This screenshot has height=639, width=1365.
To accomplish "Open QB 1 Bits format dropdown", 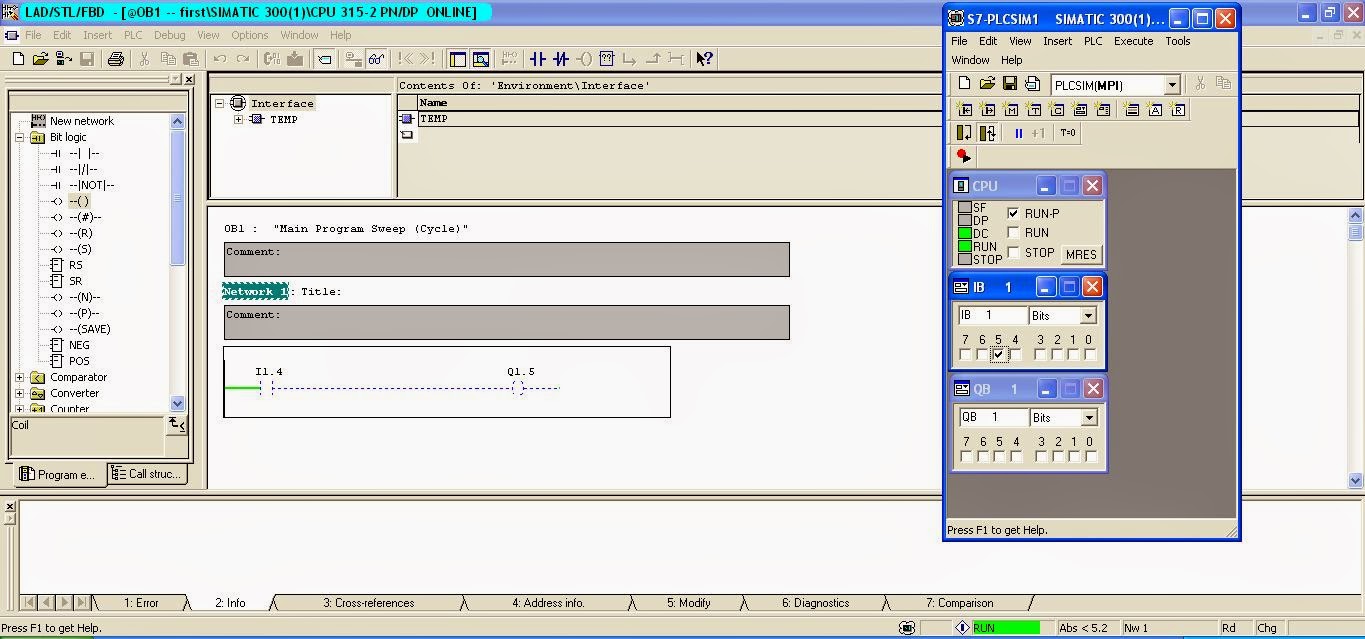I will pos(1089,418).
